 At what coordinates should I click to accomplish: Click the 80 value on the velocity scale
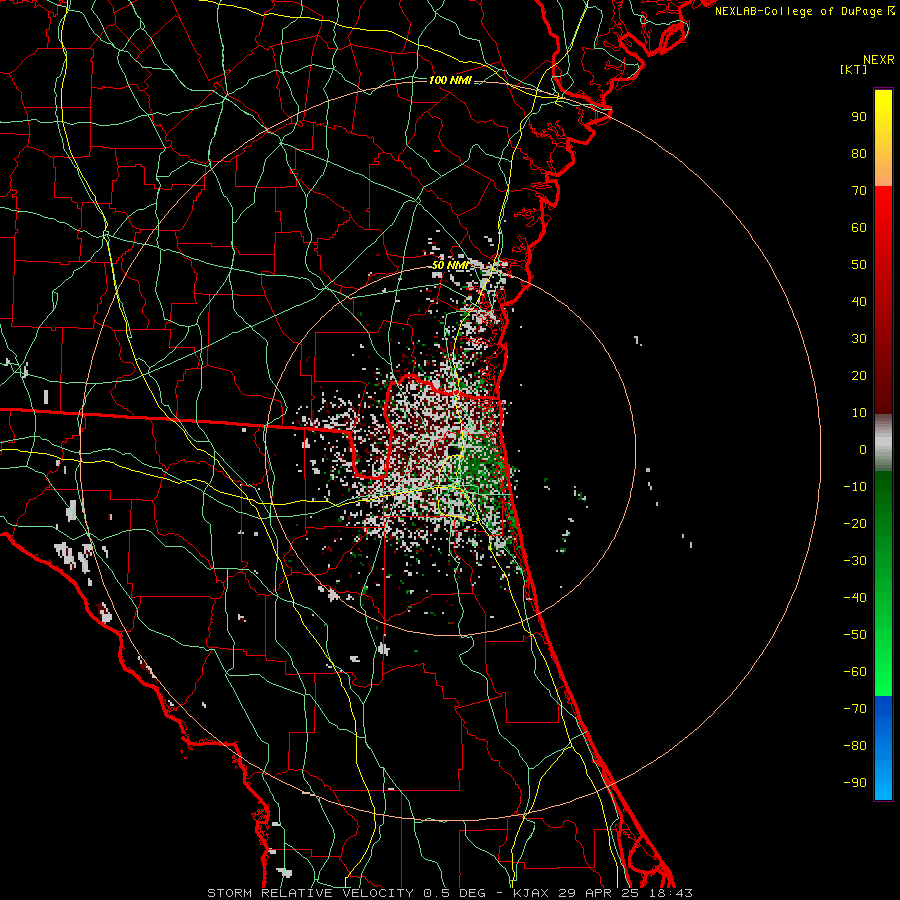pyautogui.click(x=859, y=154)
